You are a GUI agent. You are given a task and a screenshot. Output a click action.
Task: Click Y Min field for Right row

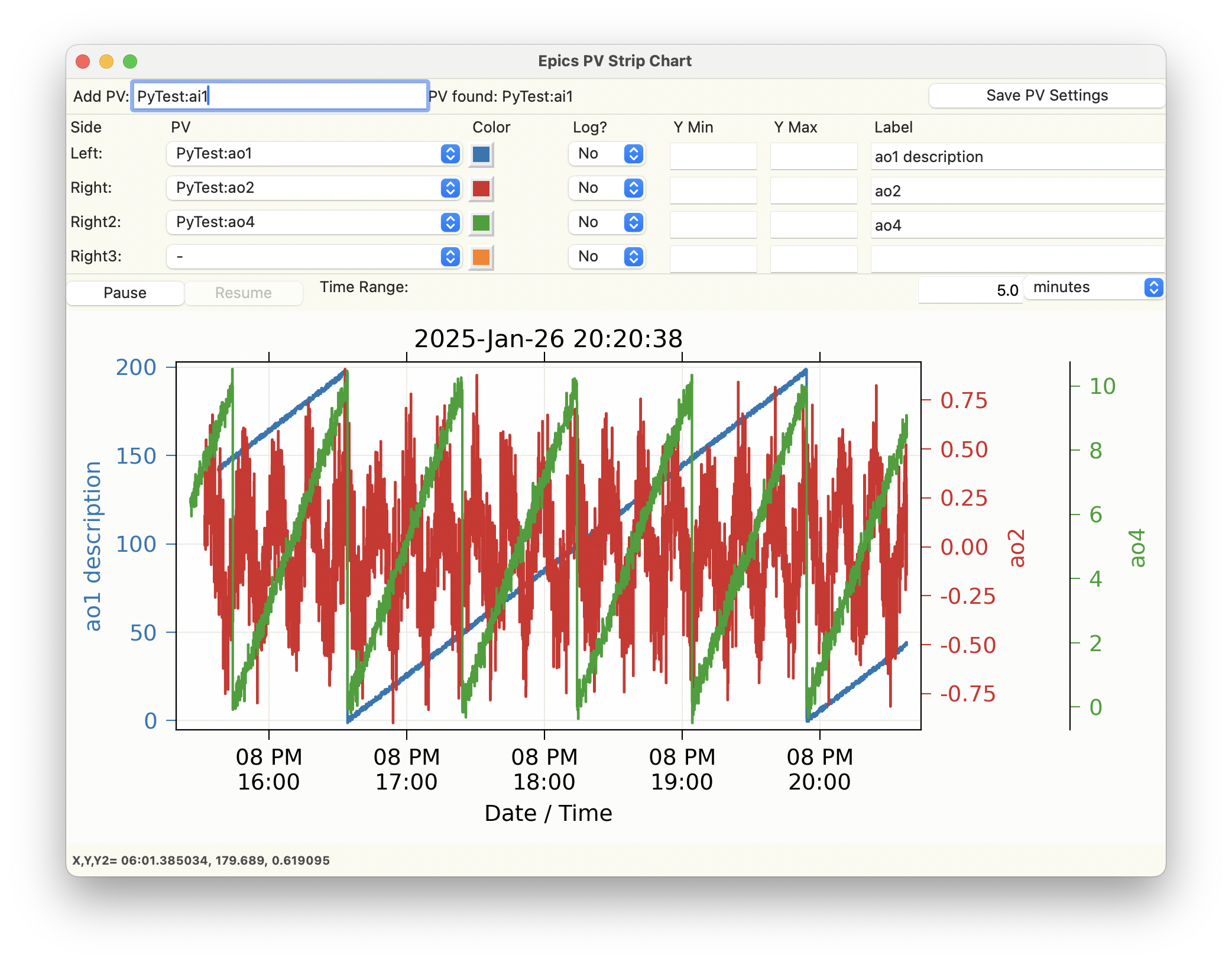(x=714, y=190)
